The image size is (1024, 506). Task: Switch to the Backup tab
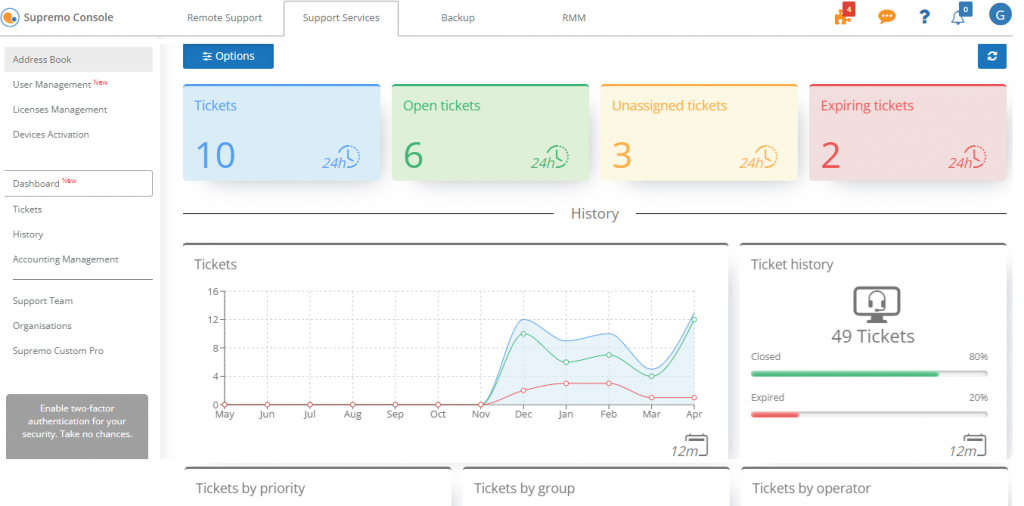coord(458,18)
